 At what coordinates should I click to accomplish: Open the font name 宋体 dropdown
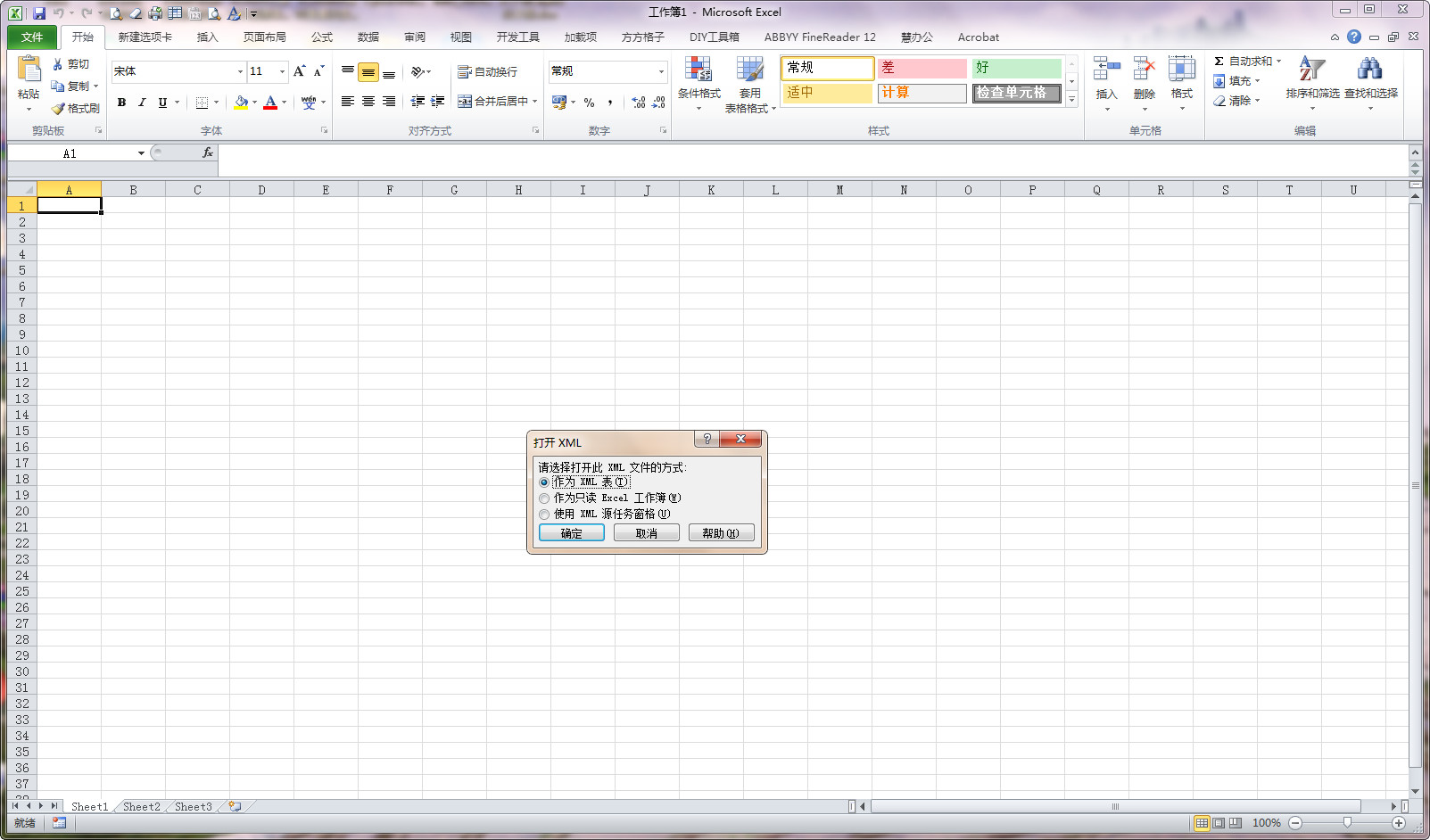tap(240, 71)
